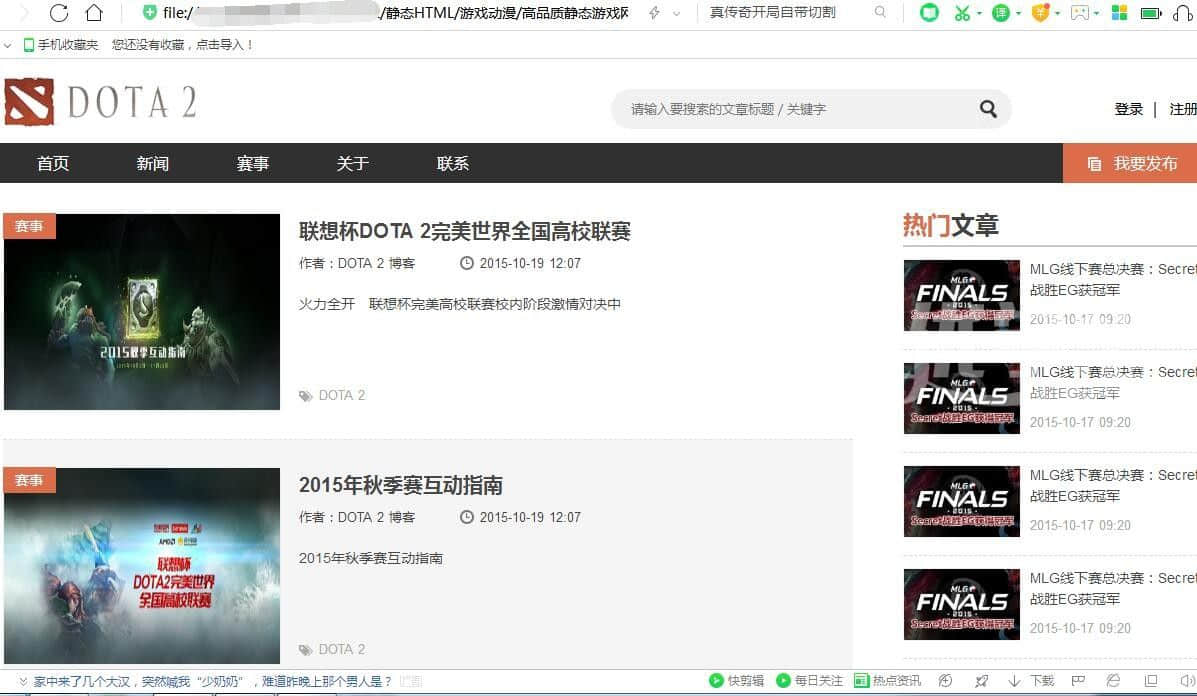Image resolution: width=1197 pixels, height=696 pixels.
Task: Click the 我要发布 publish button
Action: point(1130,163)
